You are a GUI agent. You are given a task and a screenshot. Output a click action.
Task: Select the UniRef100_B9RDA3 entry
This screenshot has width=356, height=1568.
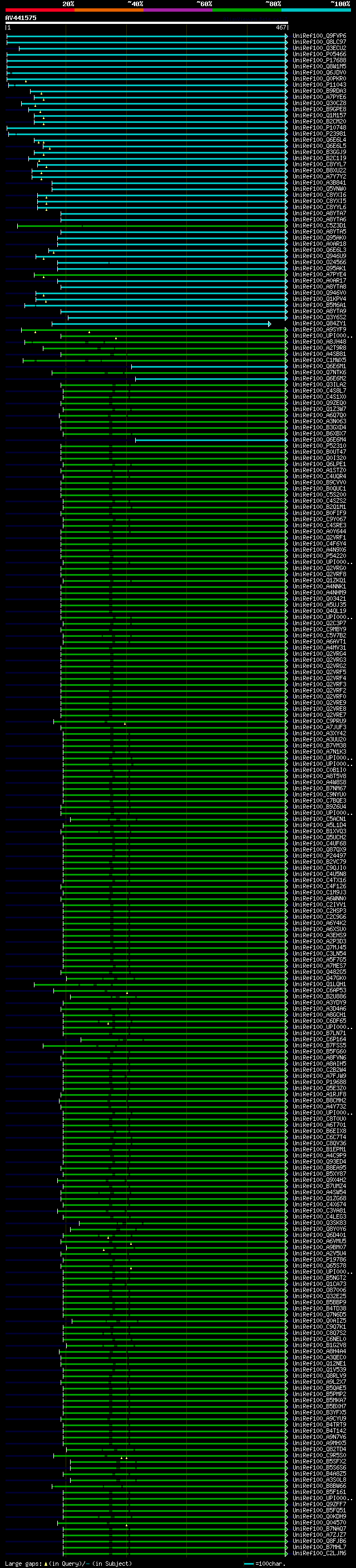pos(319,91)
